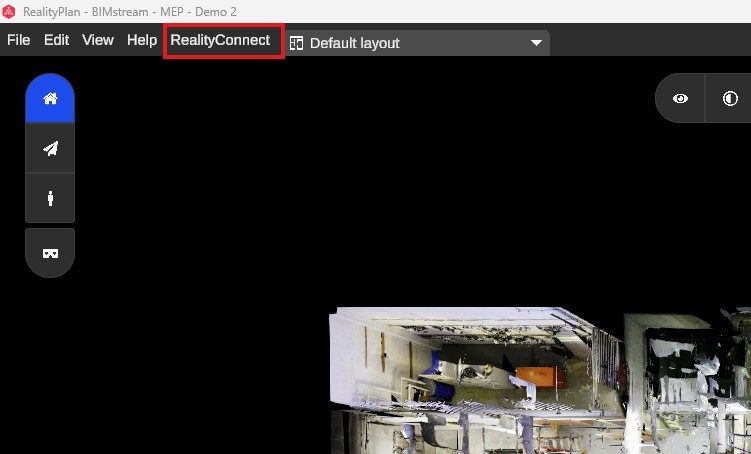Image resolution: width=751 pixels, height=454 pixels.
Task: Select the Home view mode button
Action: coord(50,98)
